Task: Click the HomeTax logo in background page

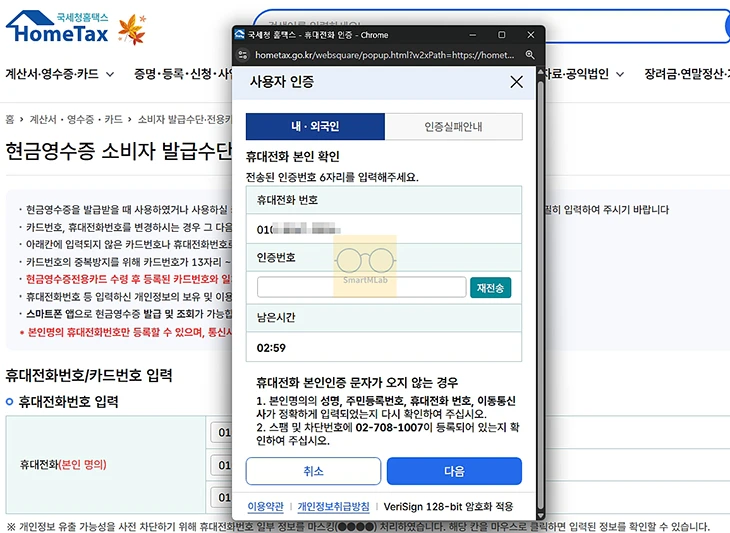Action: click(57, 28)
